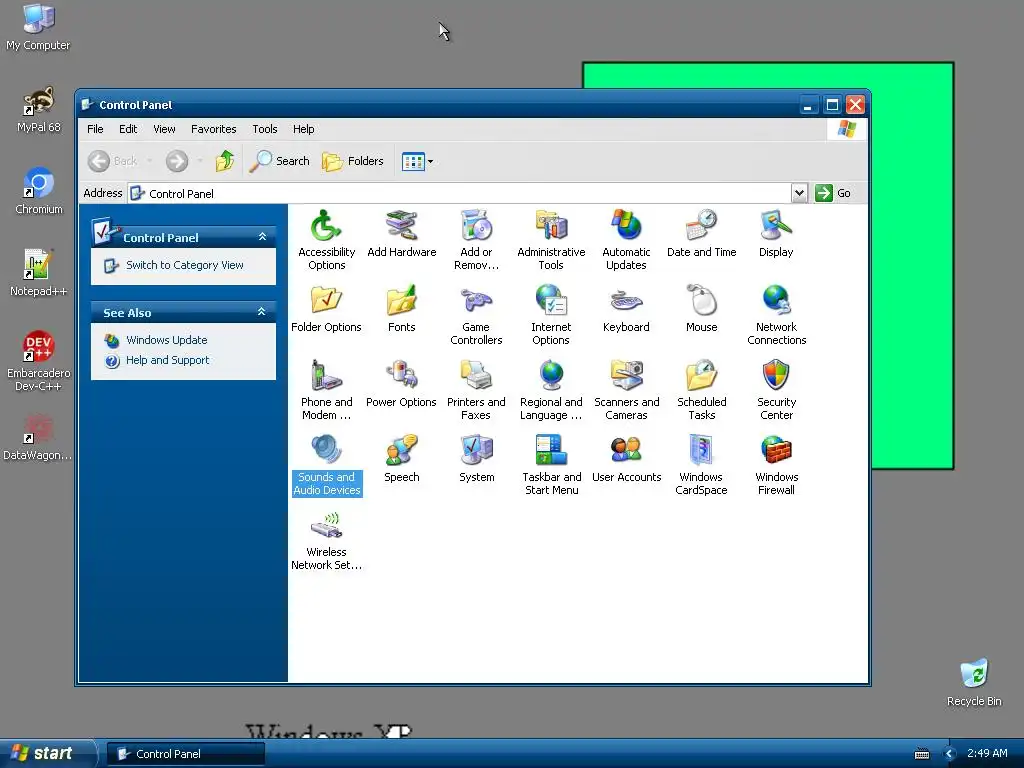Open User Accounts applet
The image size is (1024, 768).
626,460
